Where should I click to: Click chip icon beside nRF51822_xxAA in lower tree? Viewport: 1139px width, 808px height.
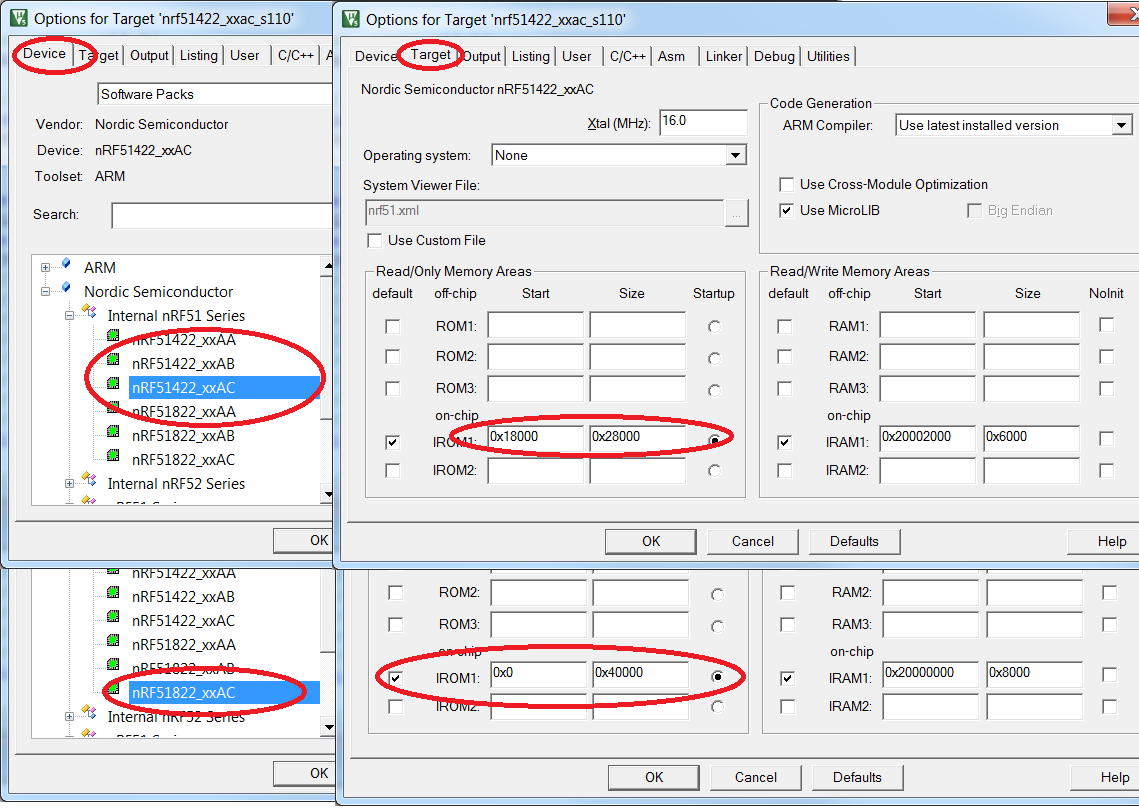coord(113,642)
